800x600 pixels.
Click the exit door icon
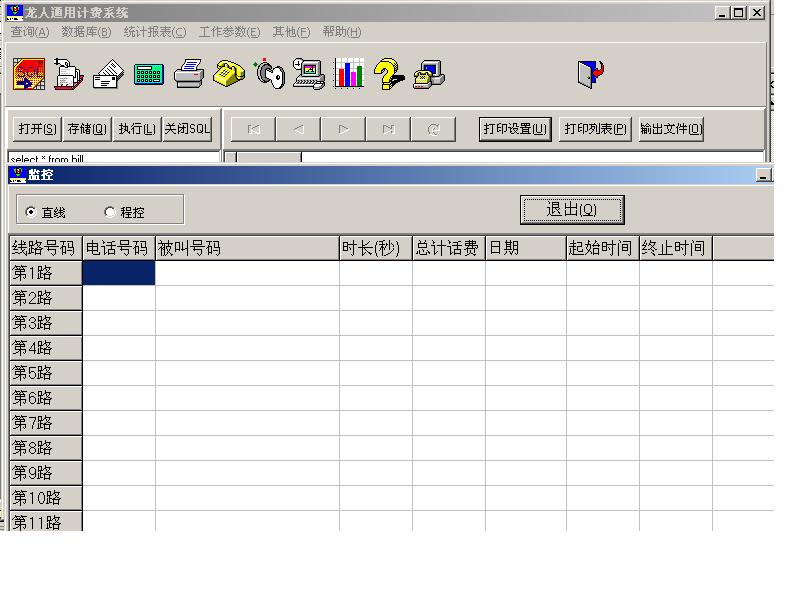coord(591,74)
